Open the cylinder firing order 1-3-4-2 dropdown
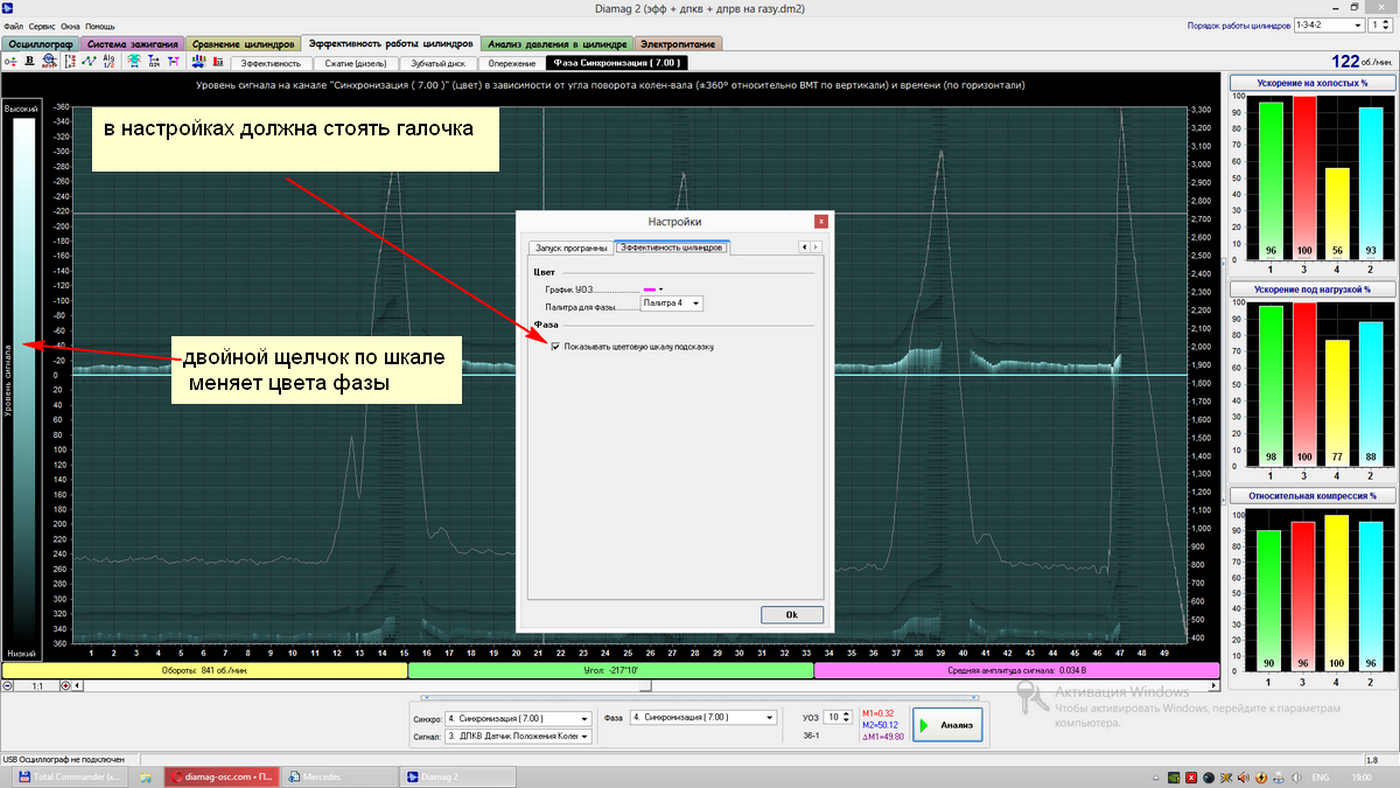The image size is (1400, 788). [1328, 25]
